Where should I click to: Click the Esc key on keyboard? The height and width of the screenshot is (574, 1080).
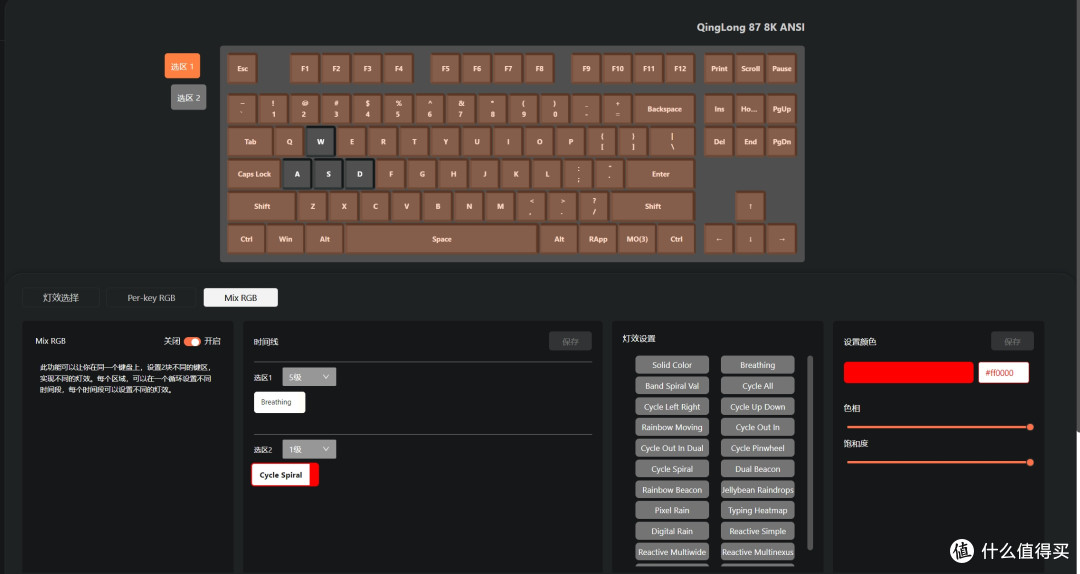click(x=242, y=69)
